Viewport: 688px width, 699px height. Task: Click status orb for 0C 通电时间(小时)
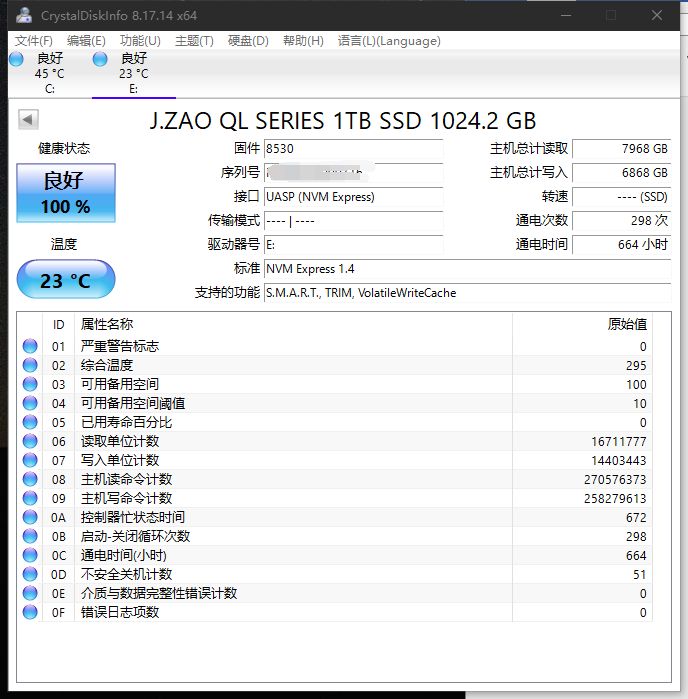click(30, 555)
